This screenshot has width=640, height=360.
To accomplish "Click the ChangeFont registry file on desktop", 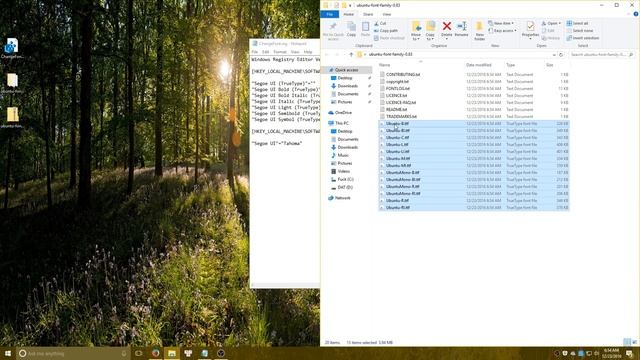I will click(12, 48).
